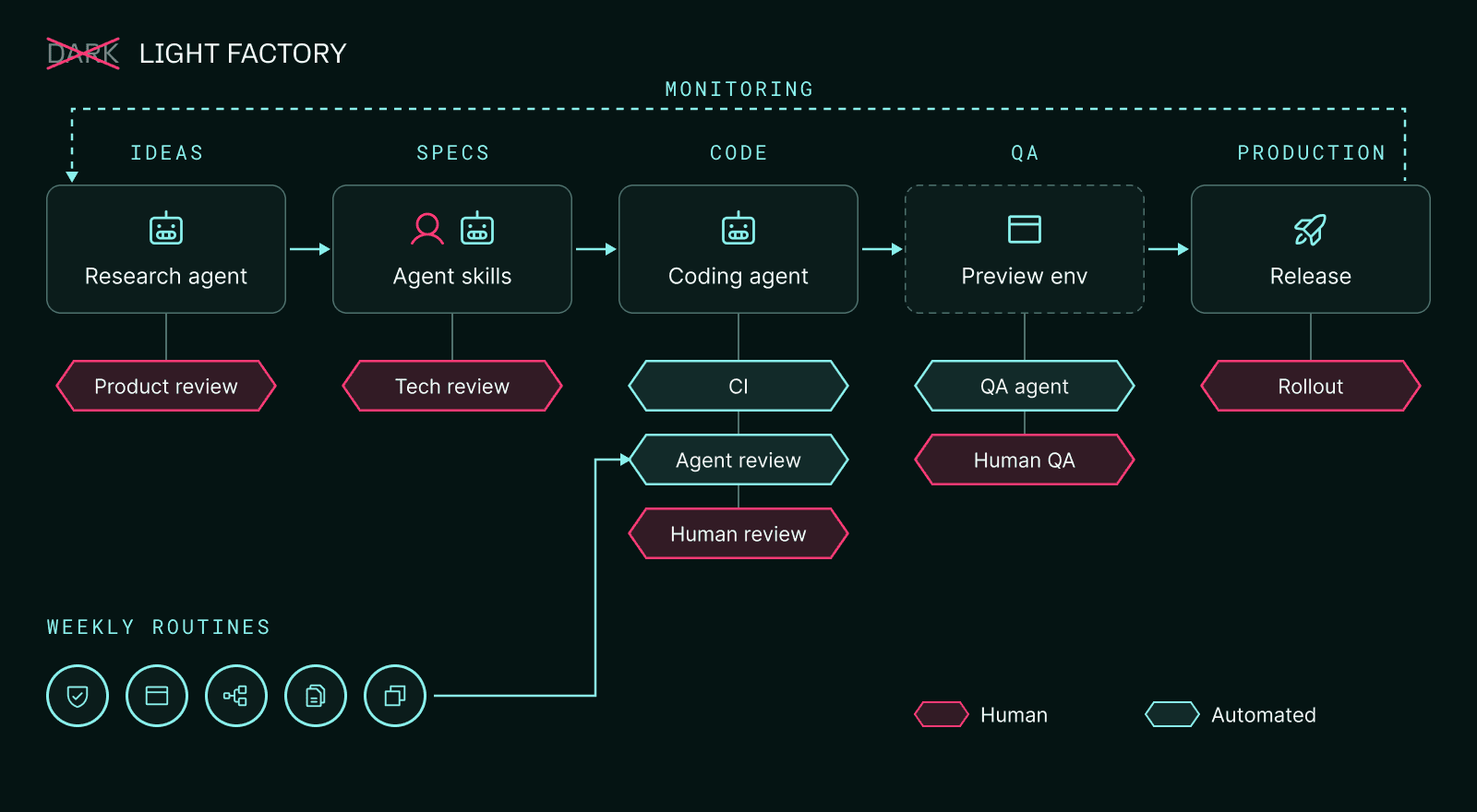Viewport: 1477px width, 812px height.
Task: Click the CODE column heading
Action: [738, 153]
